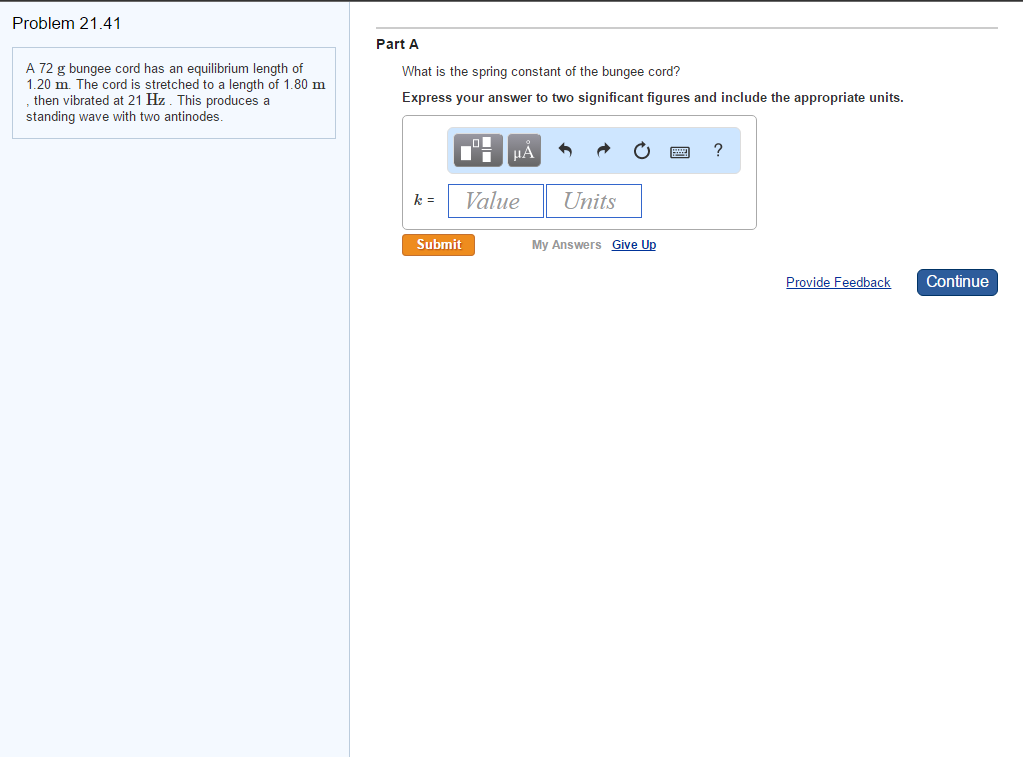Open the Provide Feedback link

(x=838, y=283)
